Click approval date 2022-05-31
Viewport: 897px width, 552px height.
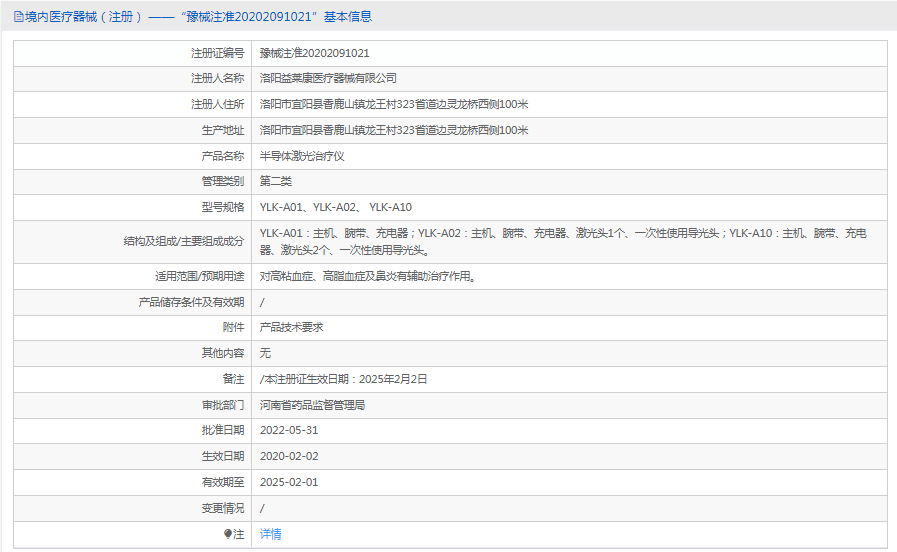[289, 430]
